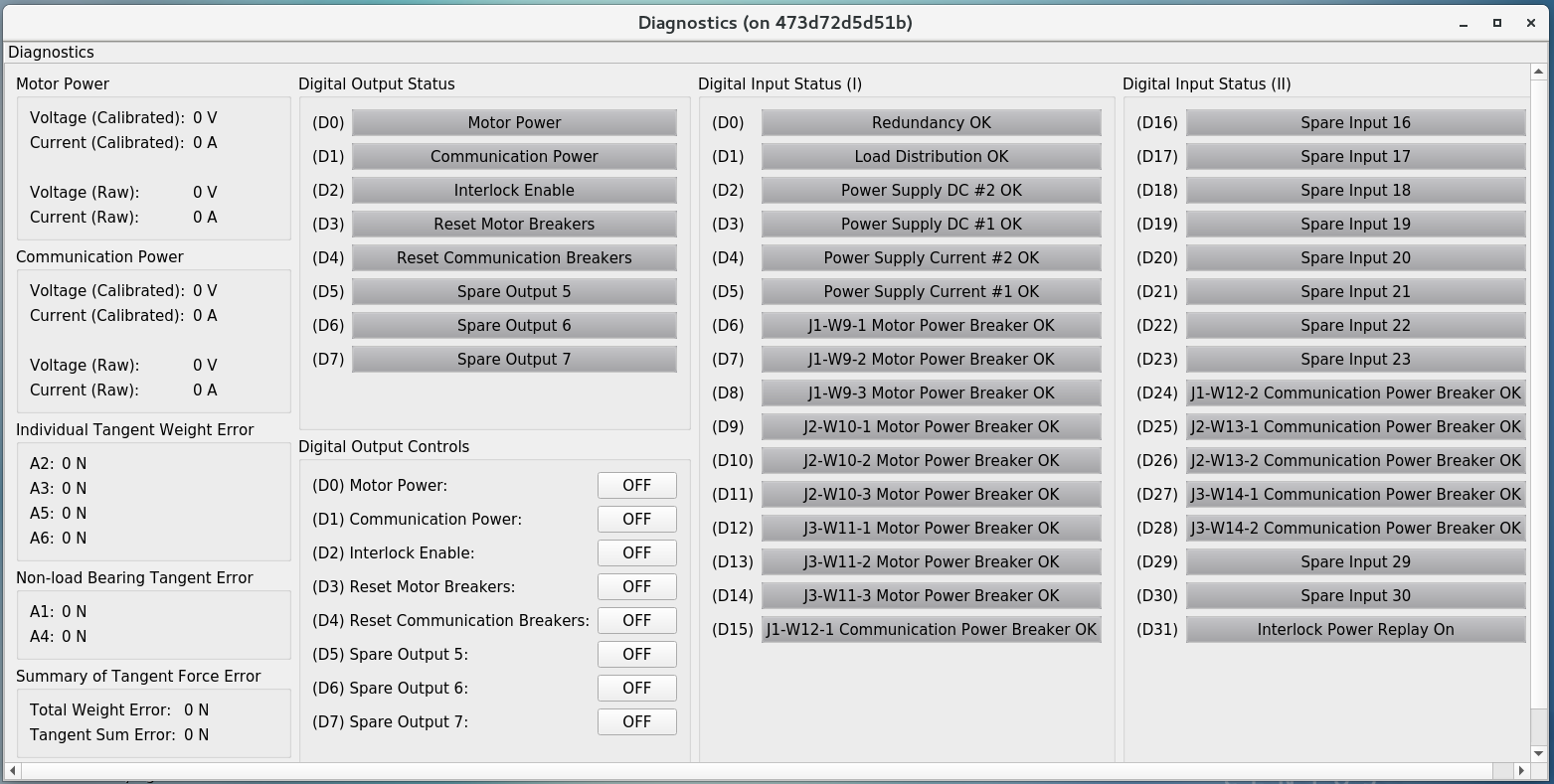Select the Redundancy OK input indicator
This screenshot has height=784, width=1554.
(931, 122)
